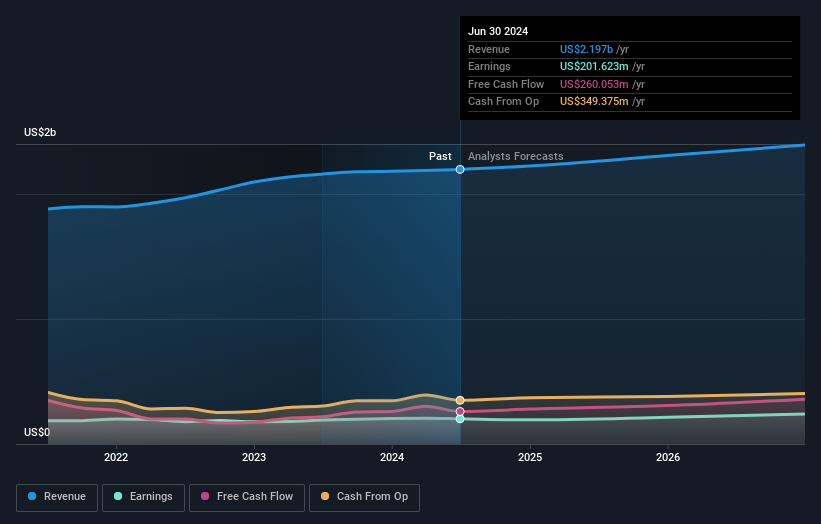Click the 2026 x-axis label
Image resolution: width=821 pixels, height=524 pixels.
(668, 458)
